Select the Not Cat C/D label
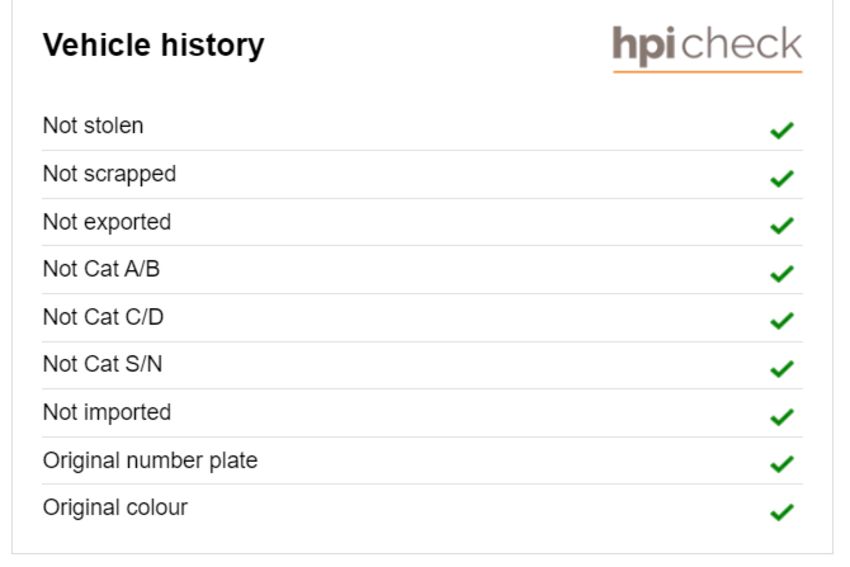Screen dimensions: 850x567 point(103,317)
